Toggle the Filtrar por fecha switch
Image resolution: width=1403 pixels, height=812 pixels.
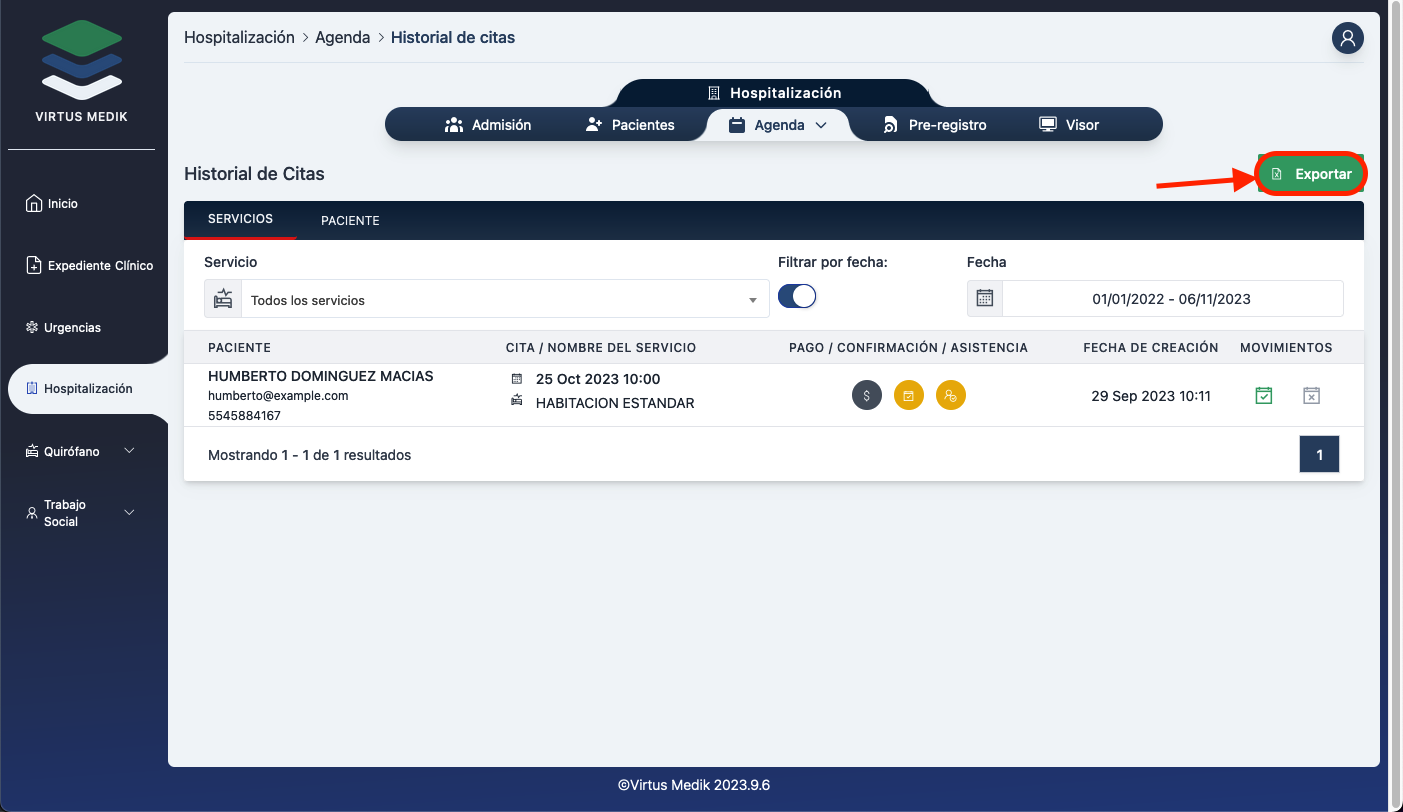click(x=797, y=297)
